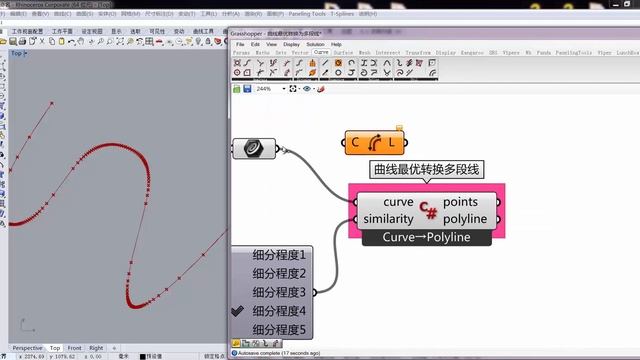Click the Rhino copy icon in toolbar
640x360 pixels.
[x=52, y=41]
